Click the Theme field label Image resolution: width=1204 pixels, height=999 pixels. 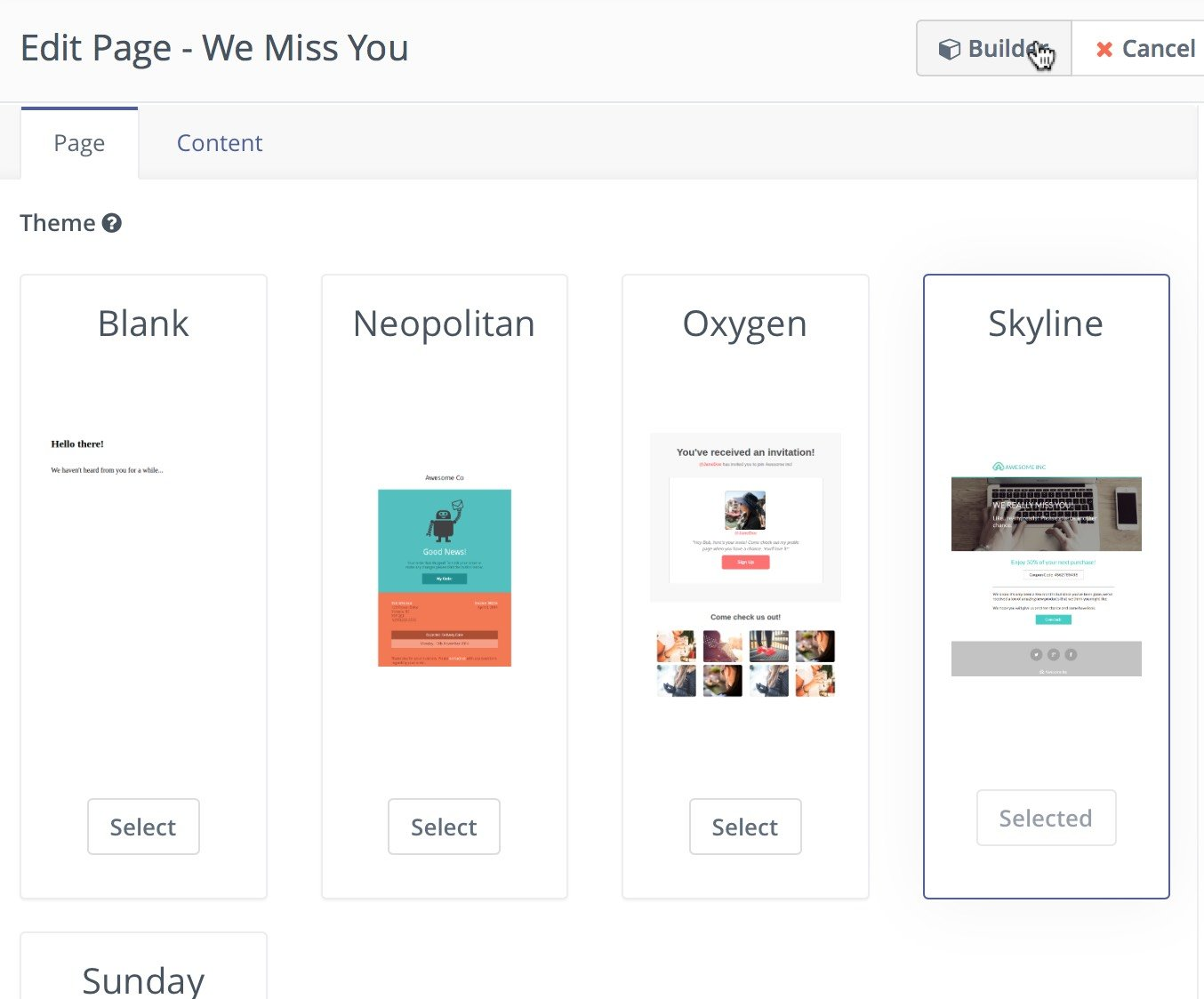pos(58,223)
